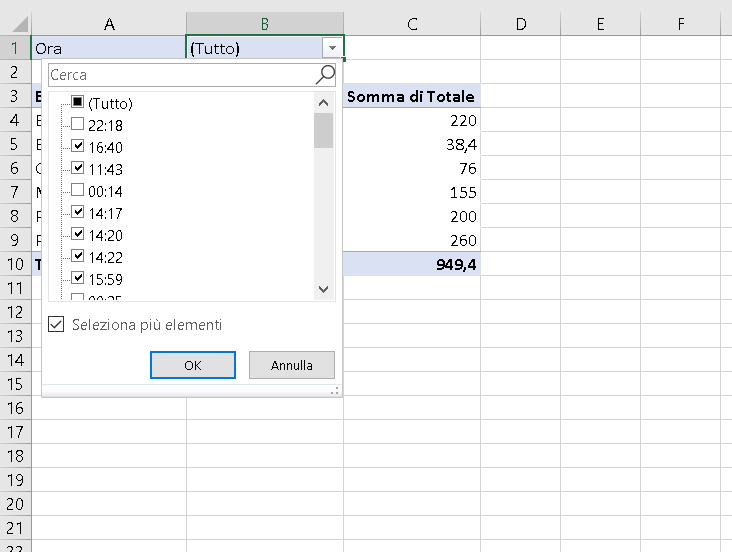Screen dimensions: 732x552
Task: Click the 00:14 label in filter list
Action: 106,191
